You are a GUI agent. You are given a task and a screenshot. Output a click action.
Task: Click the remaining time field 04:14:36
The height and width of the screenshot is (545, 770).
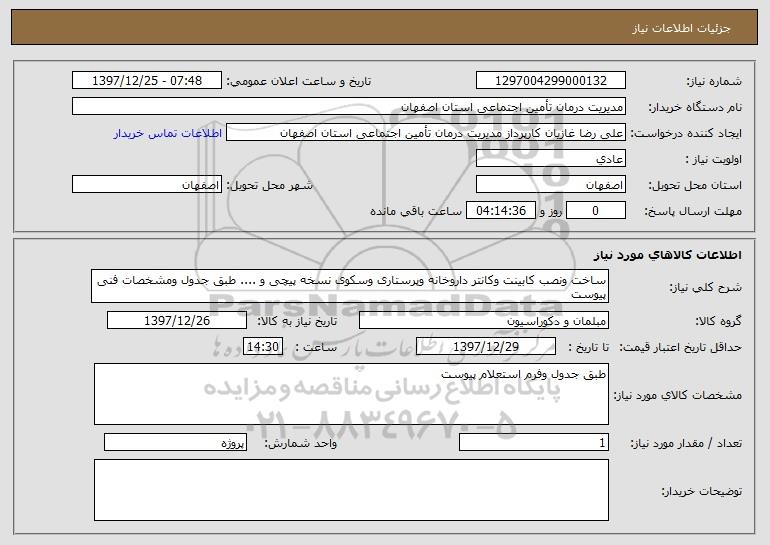point(500,211)
